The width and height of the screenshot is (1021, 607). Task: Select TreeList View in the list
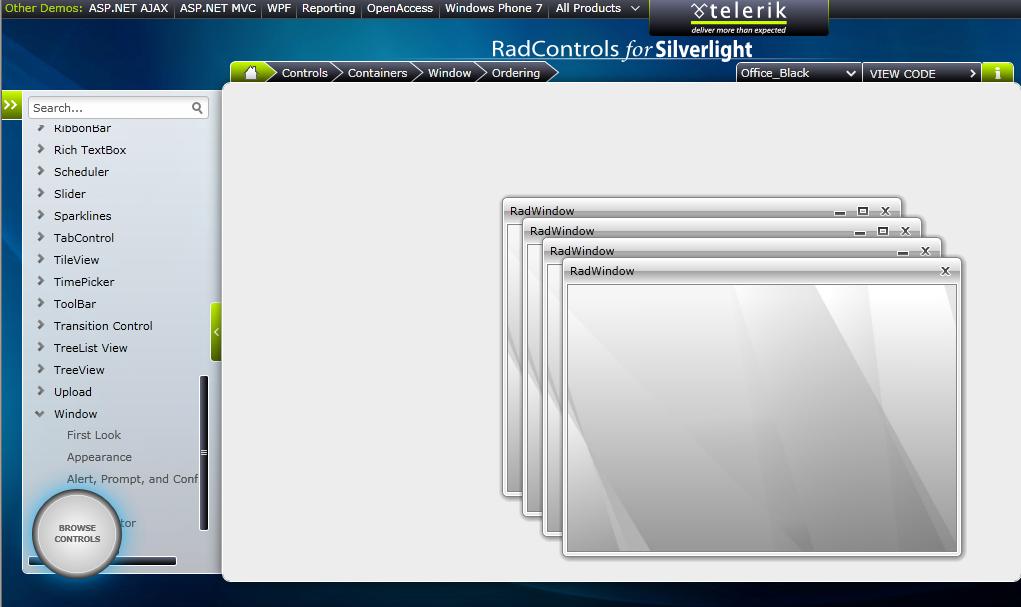tap(91, 348)
